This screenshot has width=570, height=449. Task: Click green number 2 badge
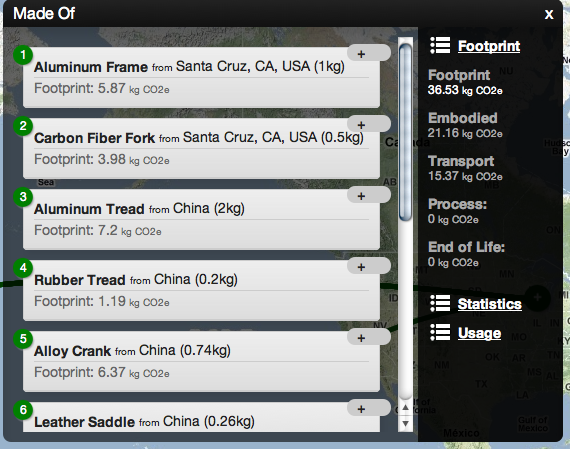(x=23, y=126)
